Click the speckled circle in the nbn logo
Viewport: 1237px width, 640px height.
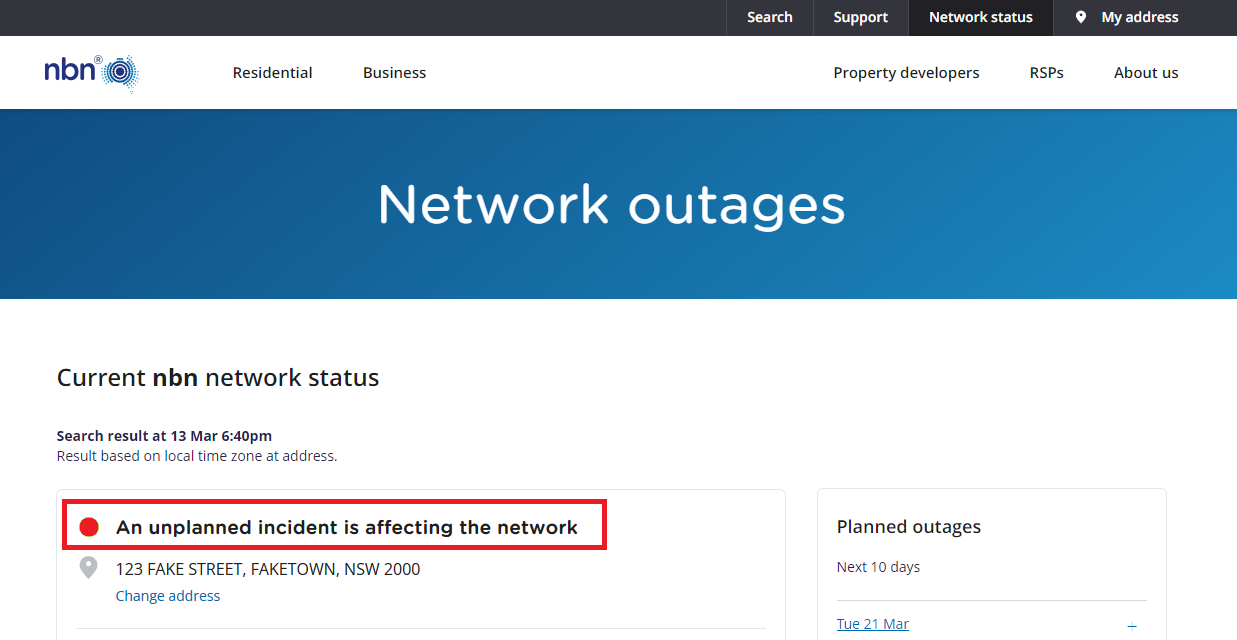click(122, 71)
